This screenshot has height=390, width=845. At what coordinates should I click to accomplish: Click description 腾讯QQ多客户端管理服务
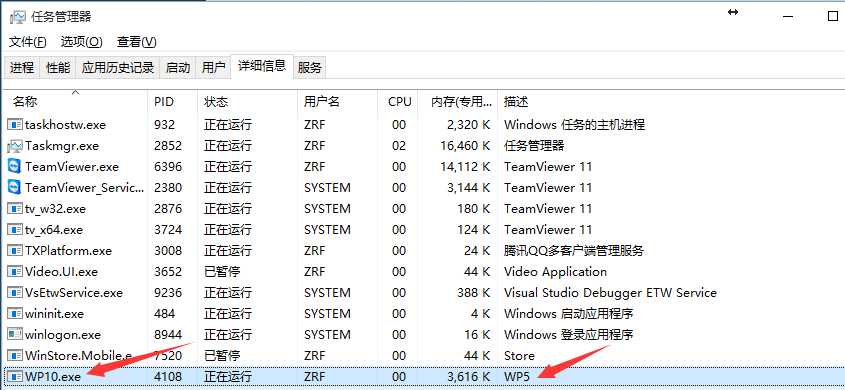574,251
